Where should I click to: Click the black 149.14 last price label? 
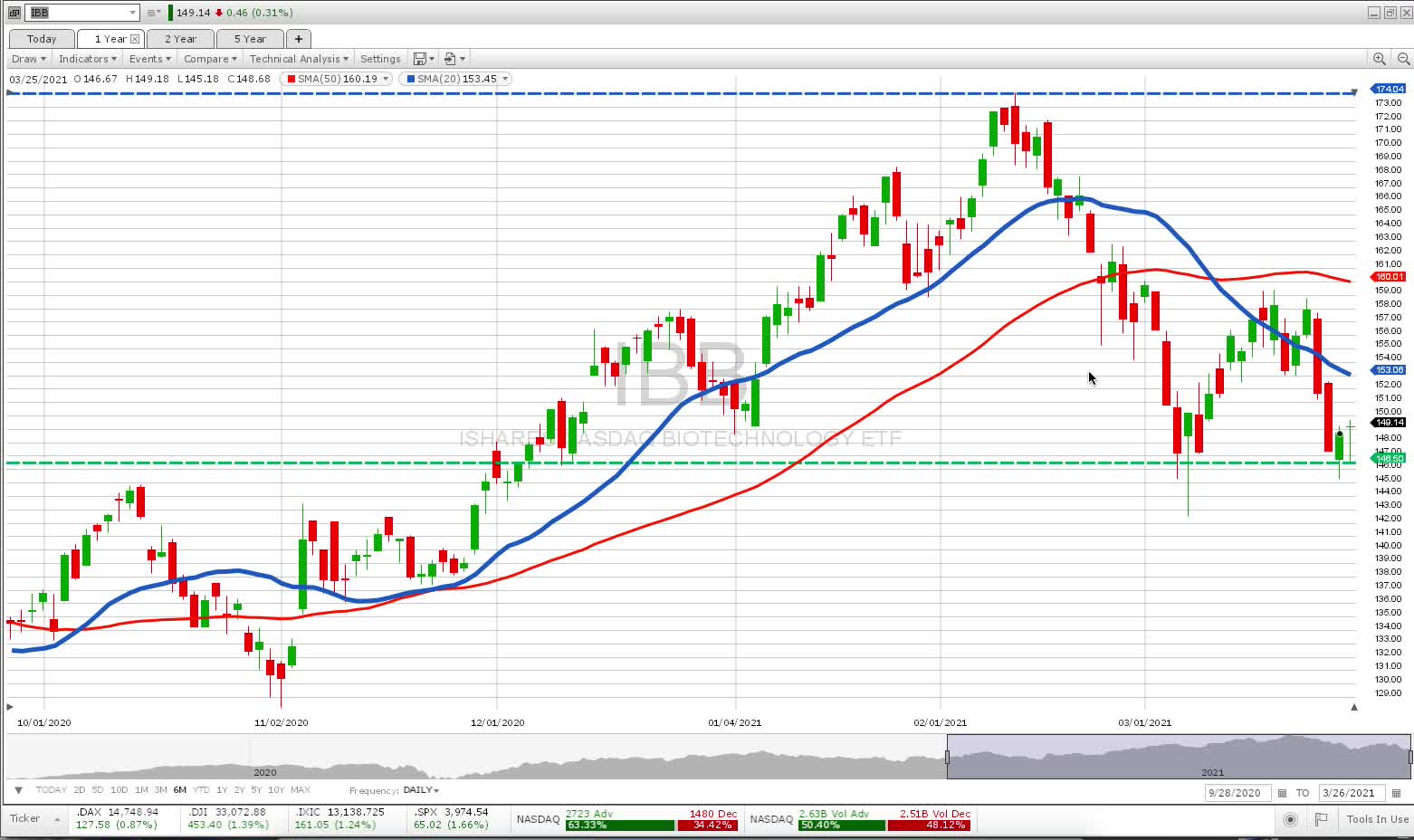point(1390,423)
